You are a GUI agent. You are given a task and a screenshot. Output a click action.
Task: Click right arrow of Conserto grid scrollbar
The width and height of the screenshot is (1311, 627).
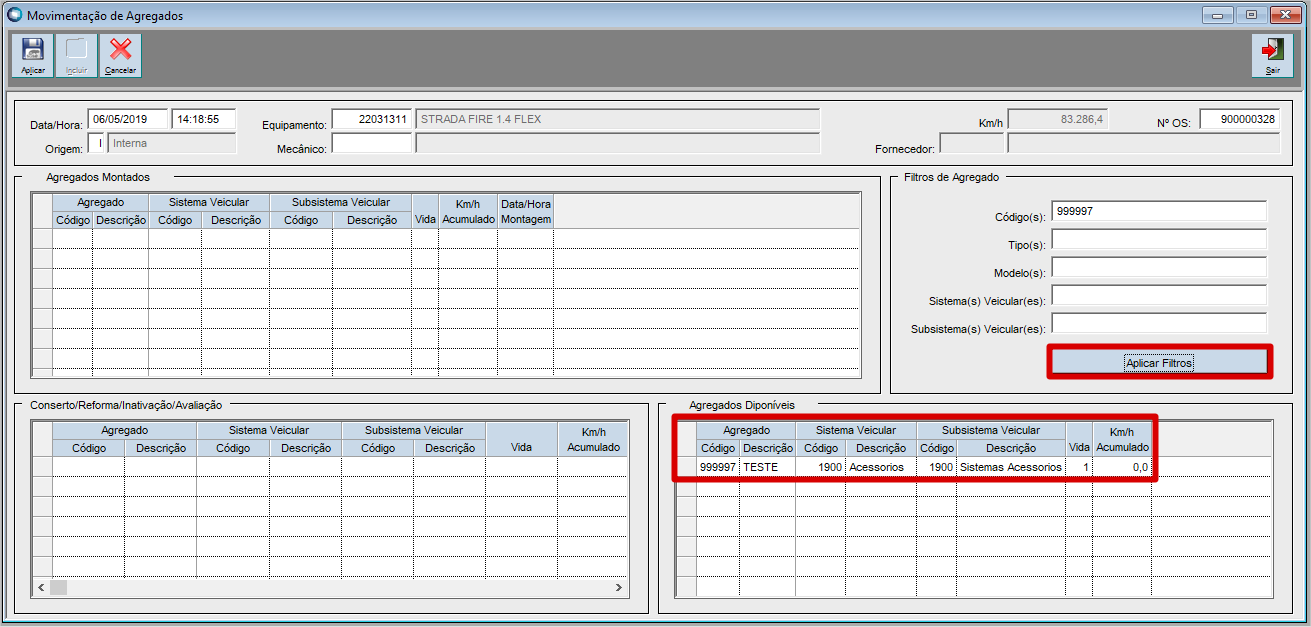619,587
